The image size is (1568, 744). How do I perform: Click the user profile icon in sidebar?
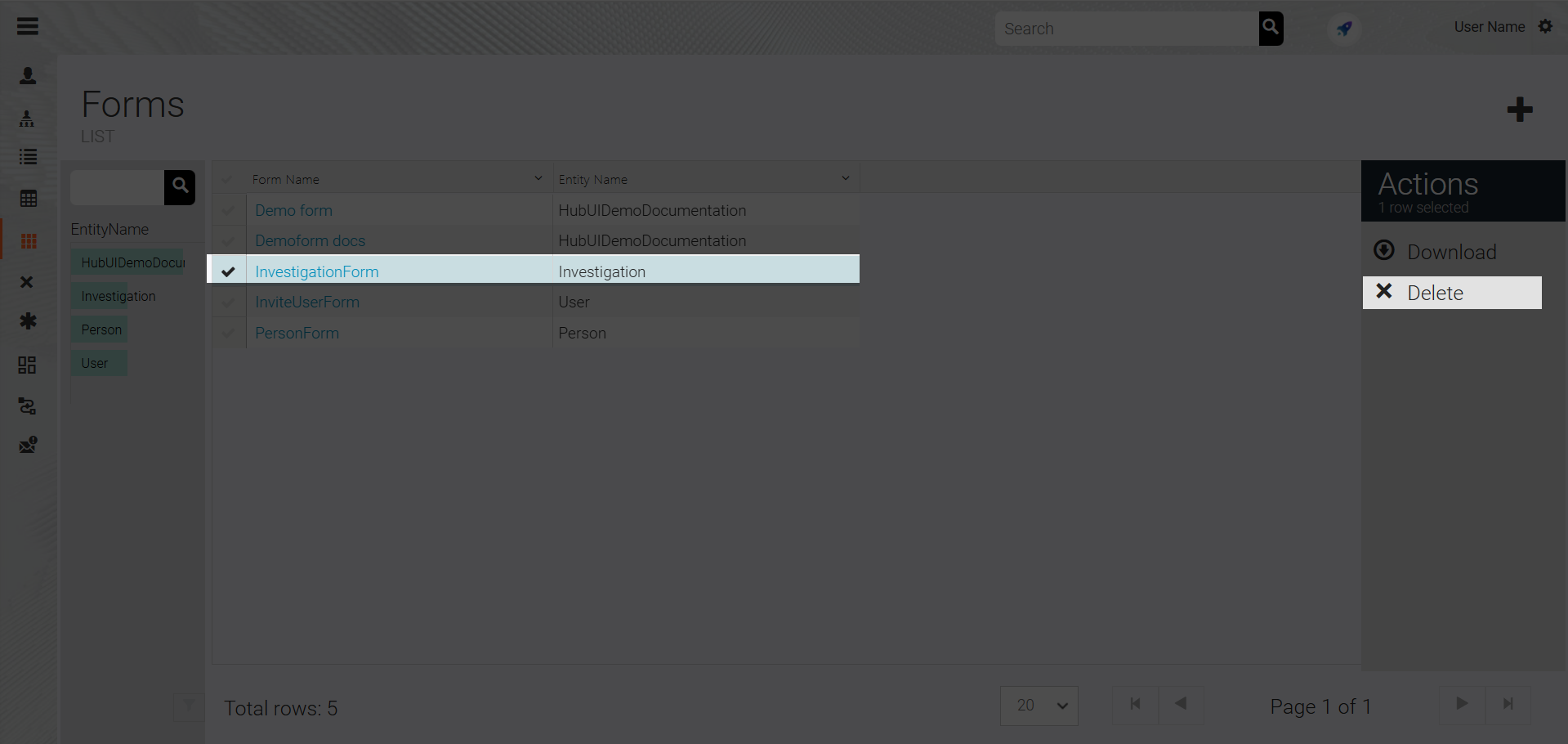pos(28,76)
